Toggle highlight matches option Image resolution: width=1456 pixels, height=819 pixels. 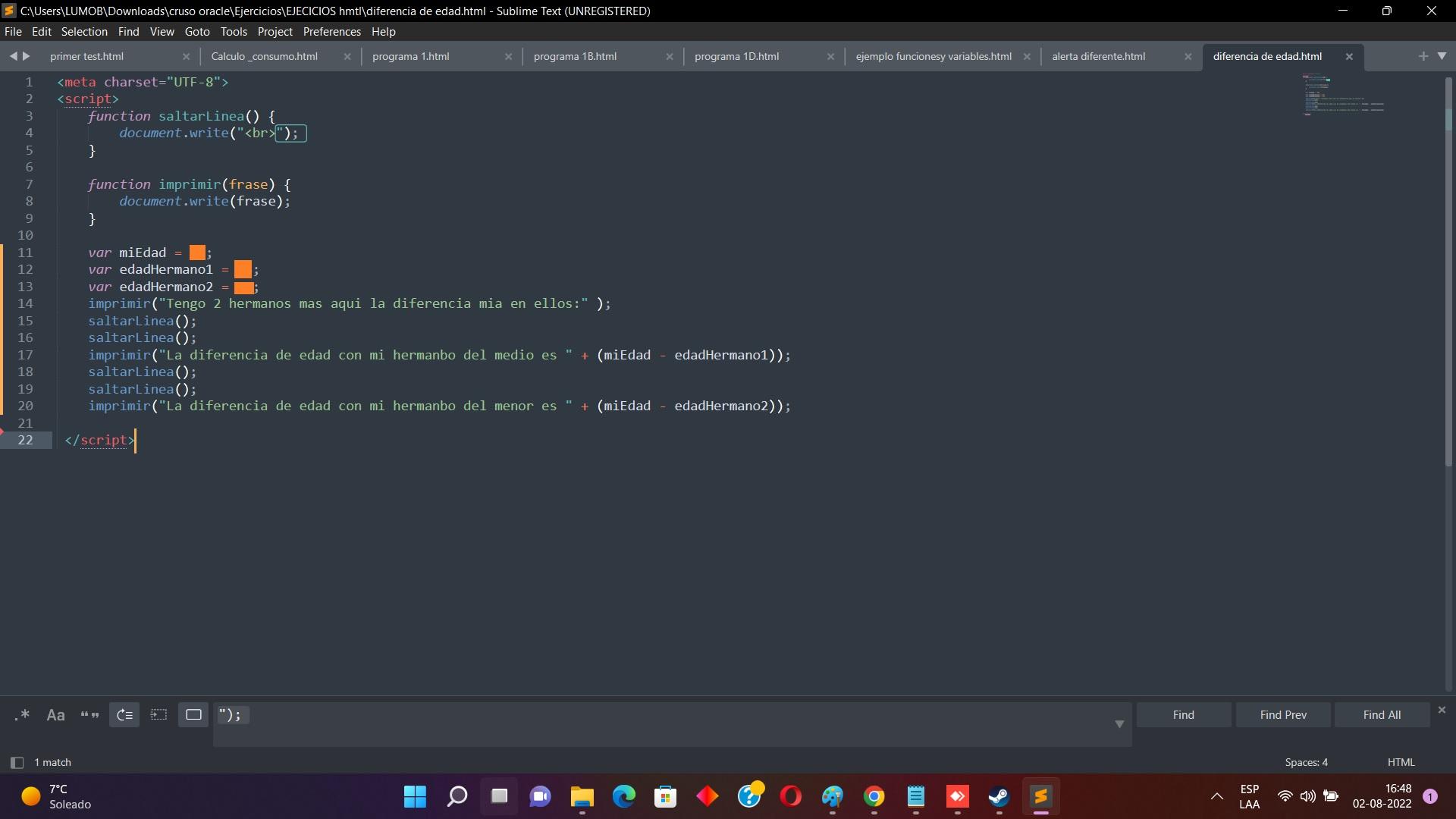[193, 715]
